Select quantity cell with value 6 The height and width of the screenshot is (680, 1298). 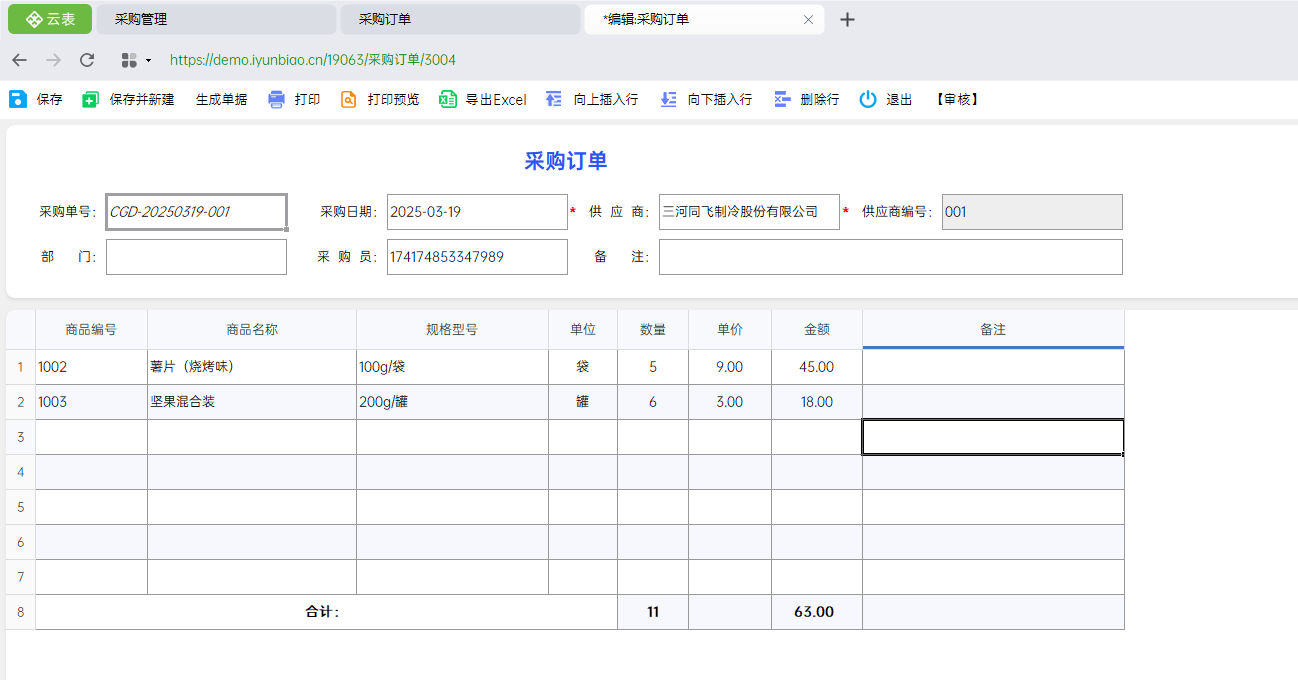coord(653,402)
